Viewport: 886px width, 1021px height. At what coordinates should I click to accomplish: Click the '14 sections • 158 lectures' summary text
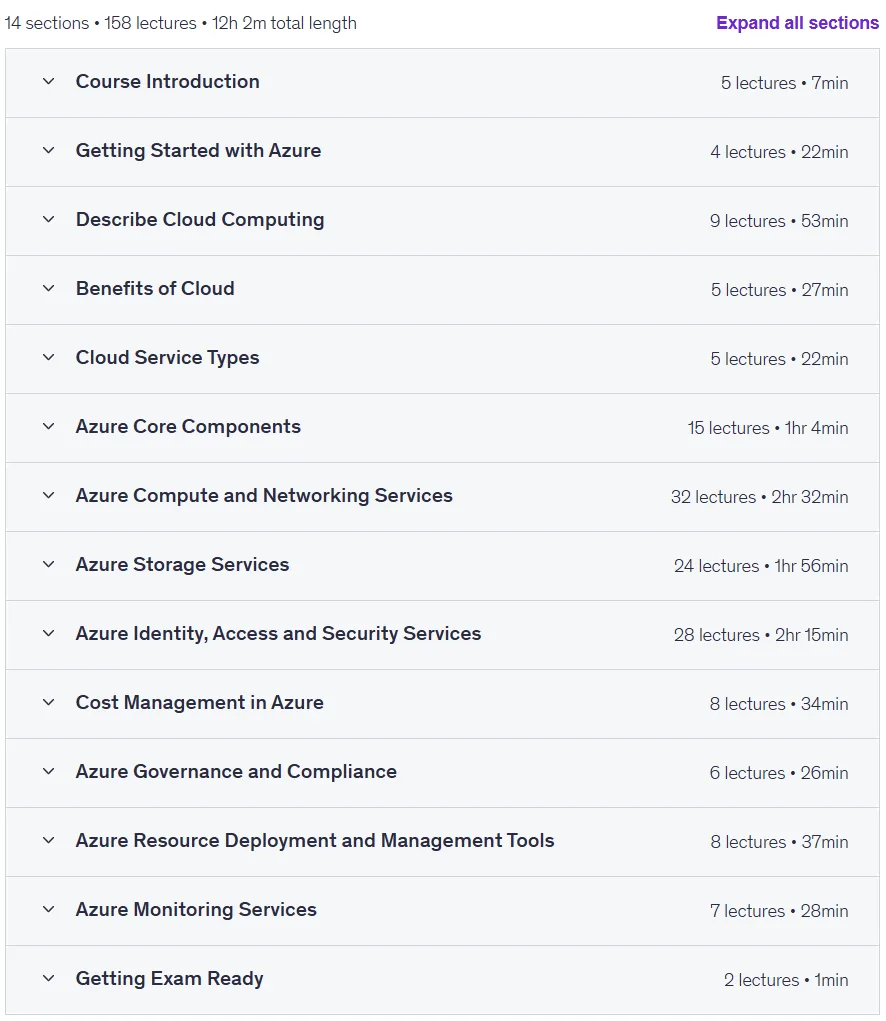pos(100,23)
